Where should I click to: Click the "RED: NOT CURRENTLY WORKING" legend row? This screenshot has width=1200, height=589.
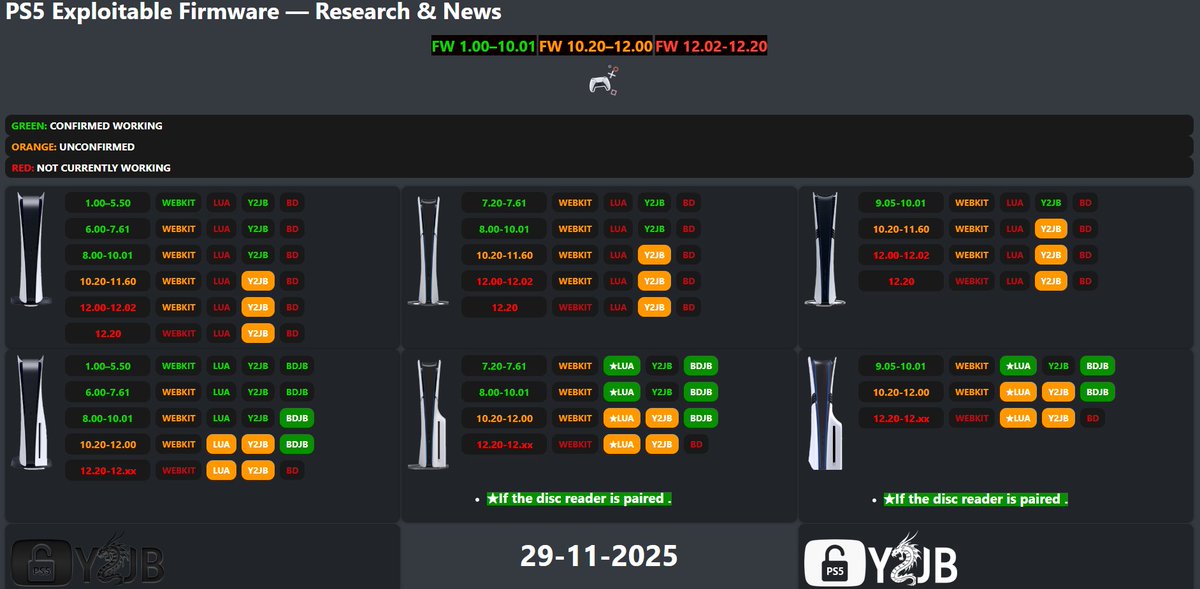(600, 168)
